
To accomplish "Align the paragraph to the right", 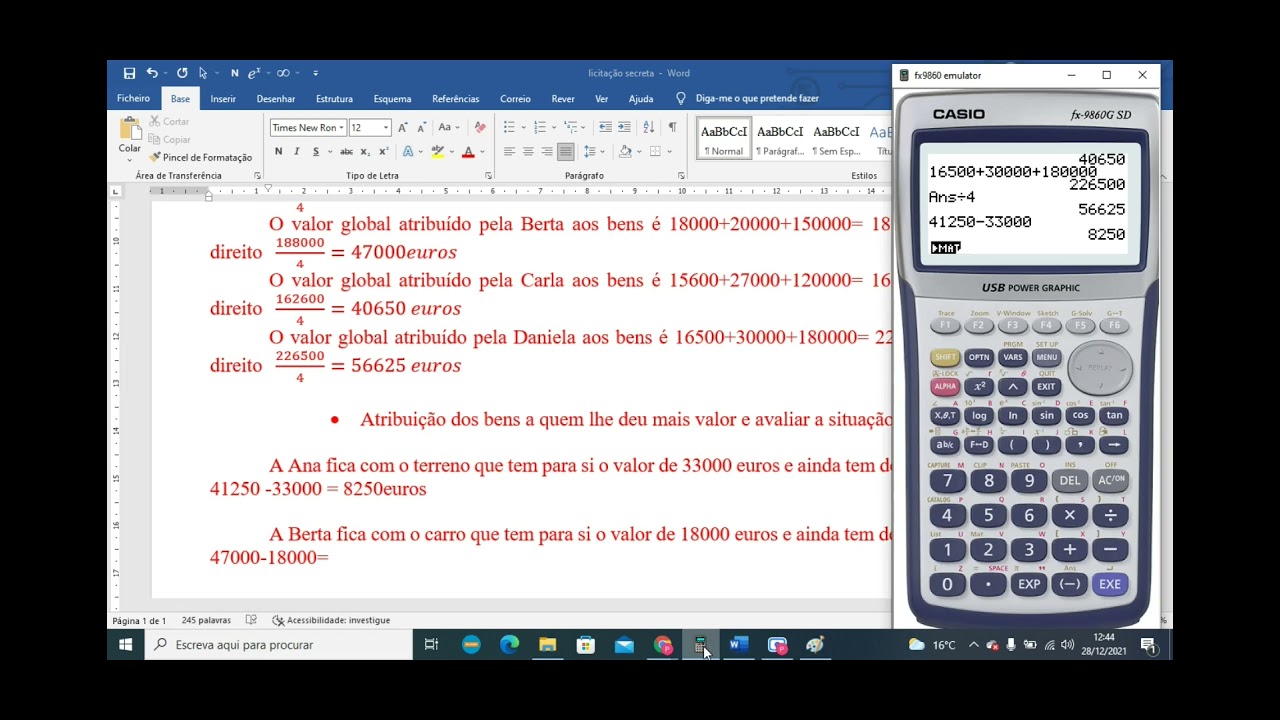I will [547, 152].
